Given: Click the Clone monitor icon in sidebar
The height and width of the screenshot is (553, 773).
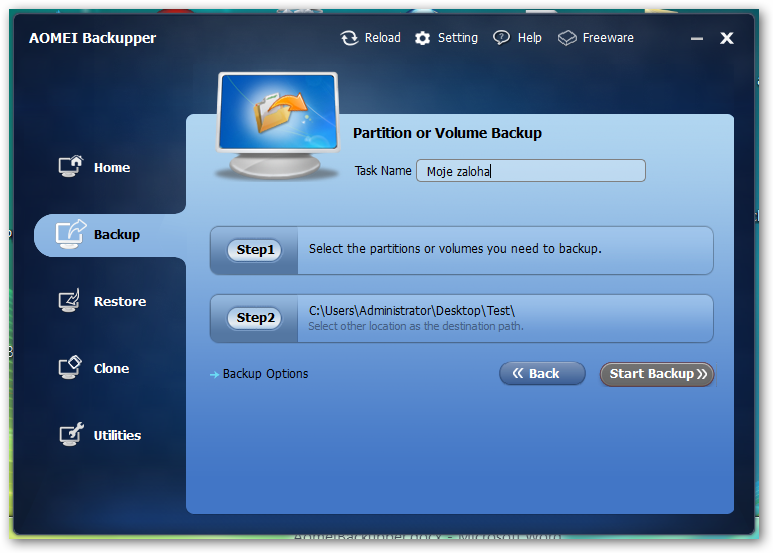Looking at the screenshot, I should point(70,368).
